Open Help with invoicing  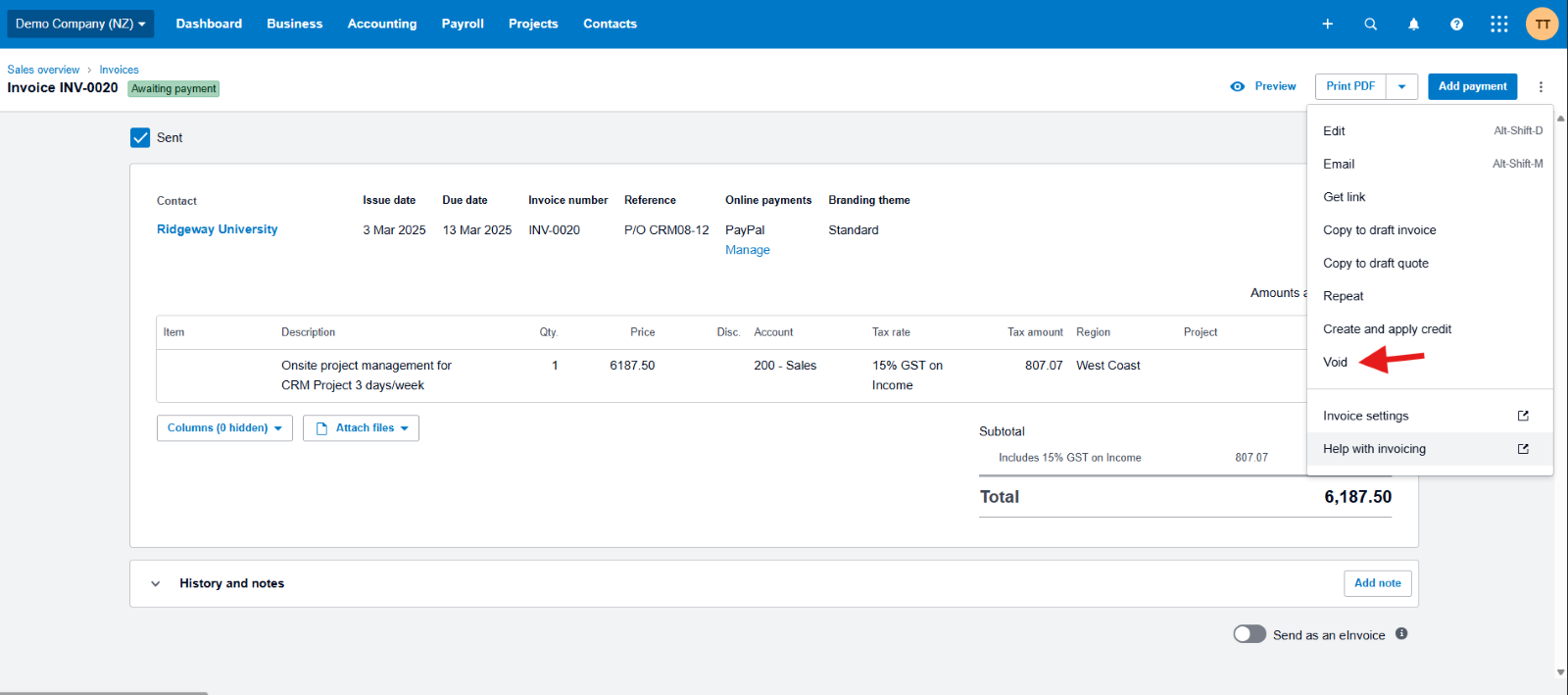[1430, 449]
